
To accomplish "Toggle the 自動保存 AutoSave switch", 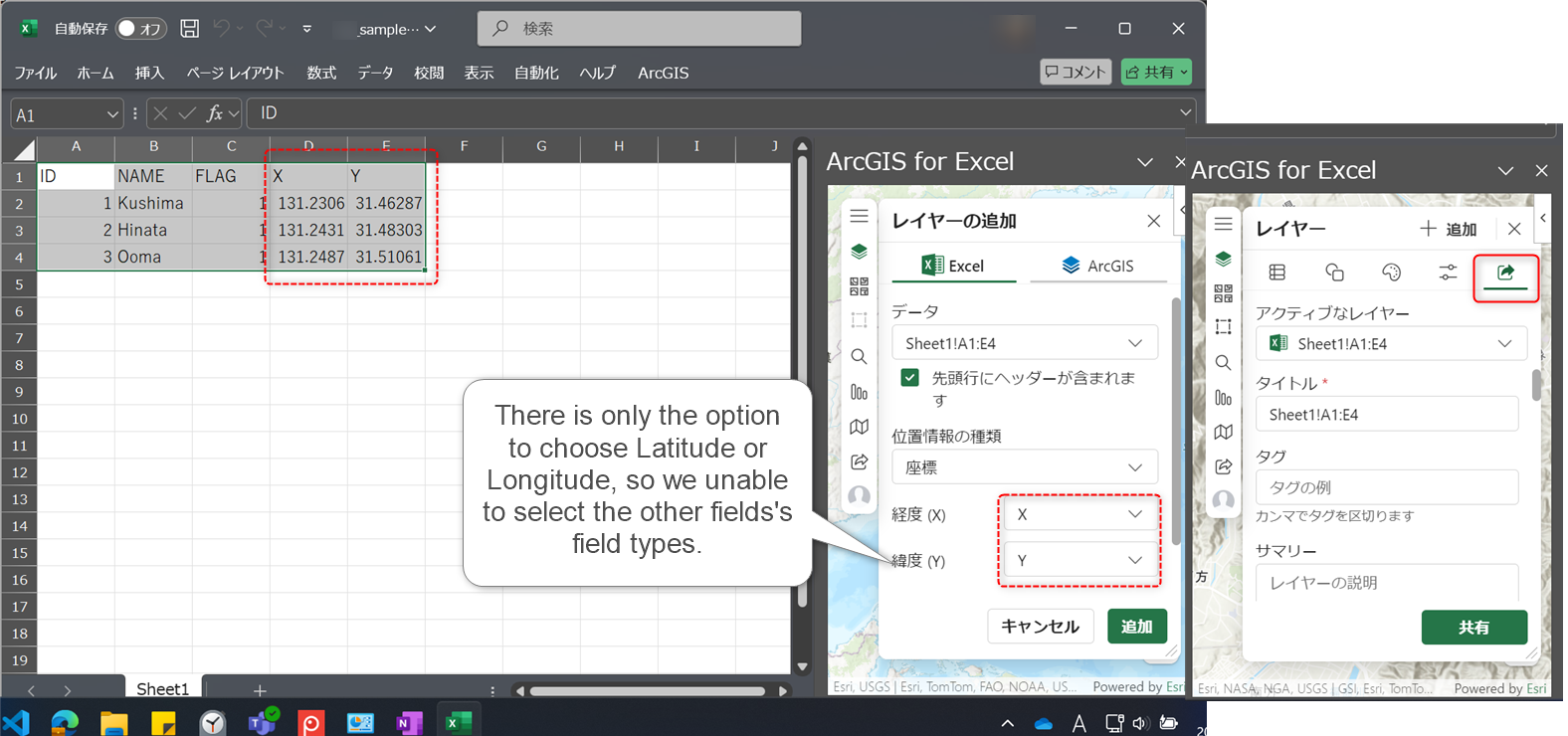I will 140,29.
